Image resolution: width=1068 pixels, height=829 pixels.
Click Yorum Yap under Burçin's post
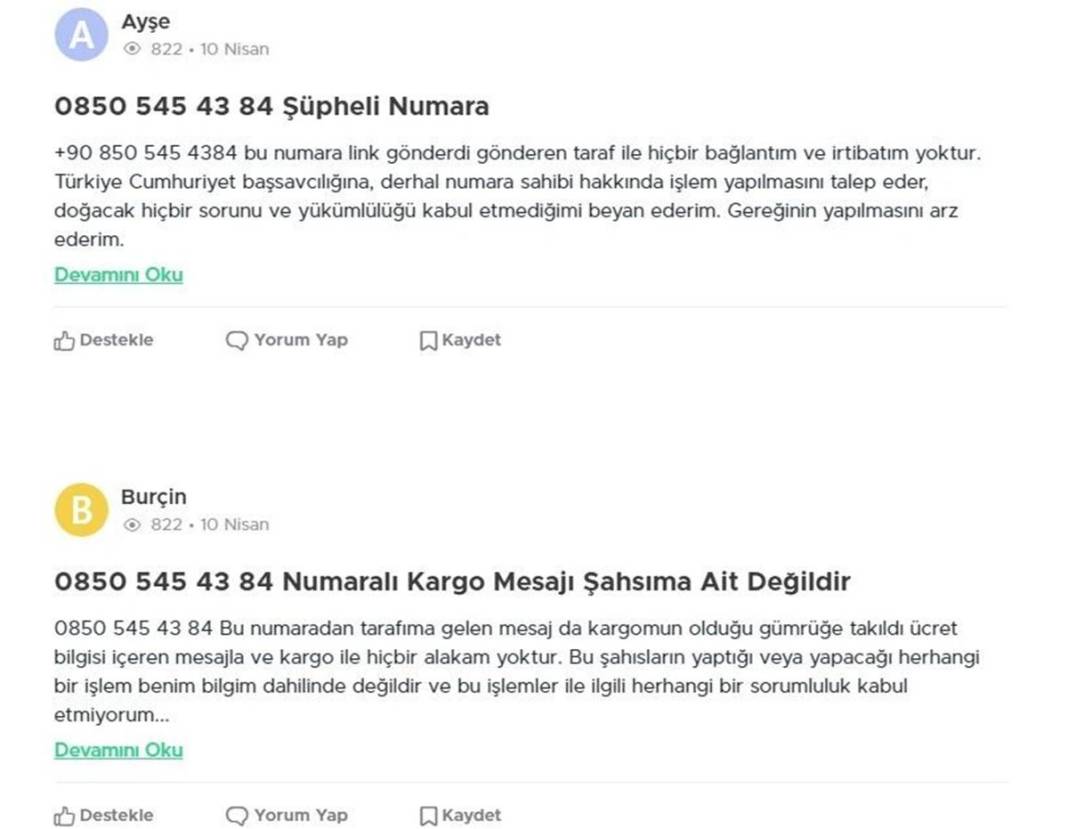click(x=296, y=814)
